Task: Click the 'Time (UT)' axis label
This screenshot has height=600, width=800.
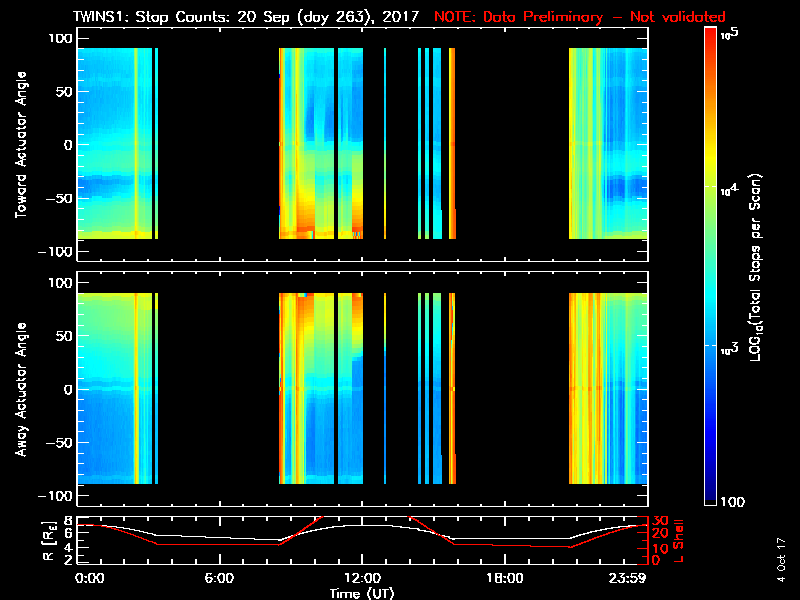Action: [362, 593]
